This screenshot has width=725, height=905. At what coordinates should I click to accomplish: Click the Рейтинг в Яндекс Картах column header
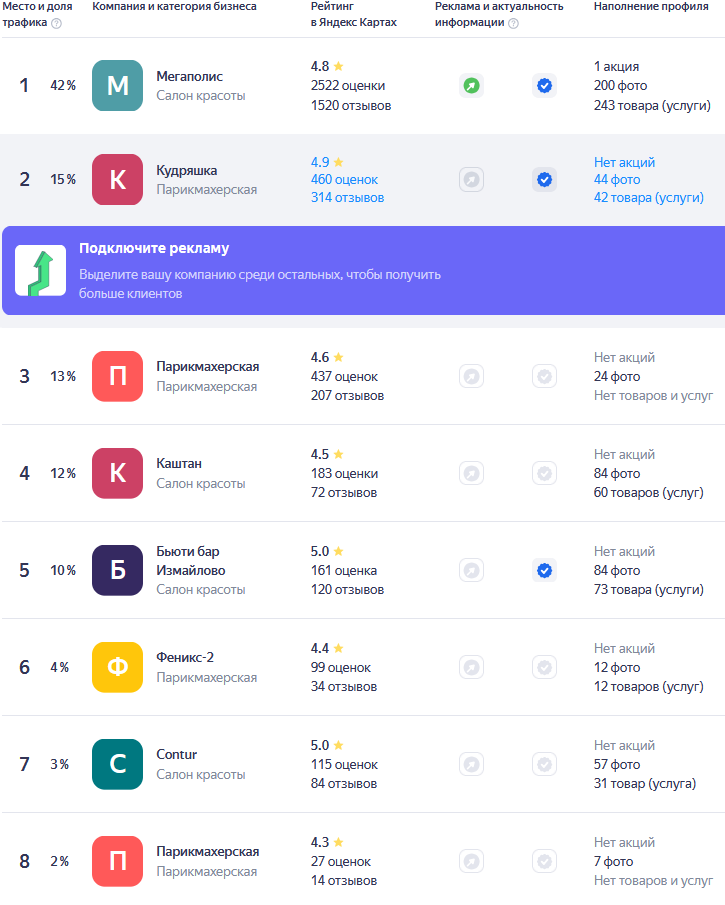pyautogui.click(x=354, y=14)
